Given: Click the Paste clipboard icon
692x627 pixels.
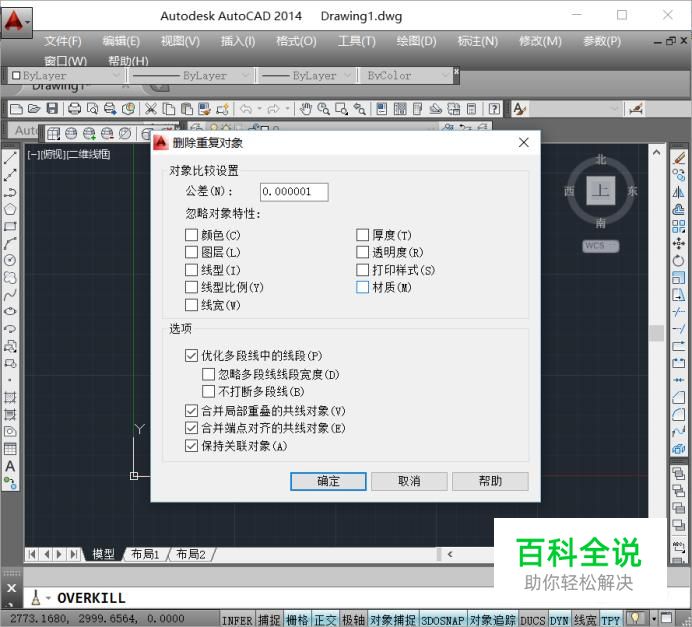Looking at the screenshot, I should click(187, 109).
